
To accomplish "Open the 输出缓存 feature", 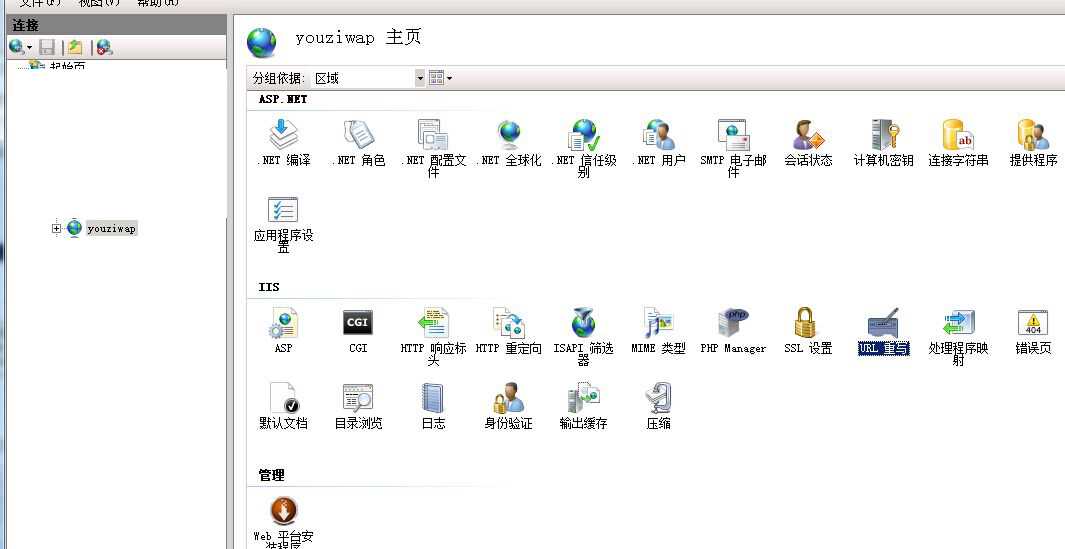I will pyautogui.click(x=583, y=406).
